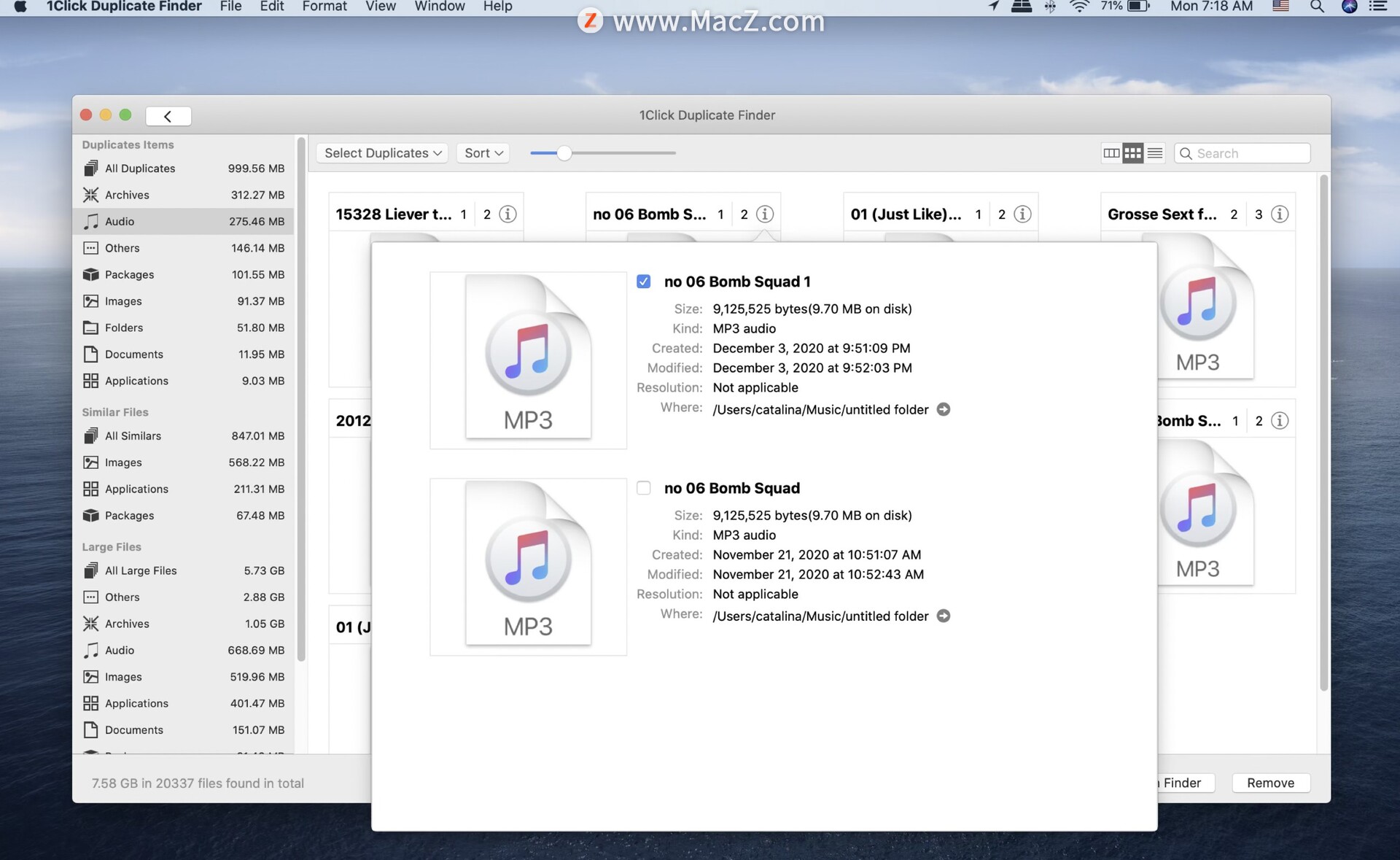Click the battery status icon
The image size is (1400, 860).
(x=1138, y=7)
